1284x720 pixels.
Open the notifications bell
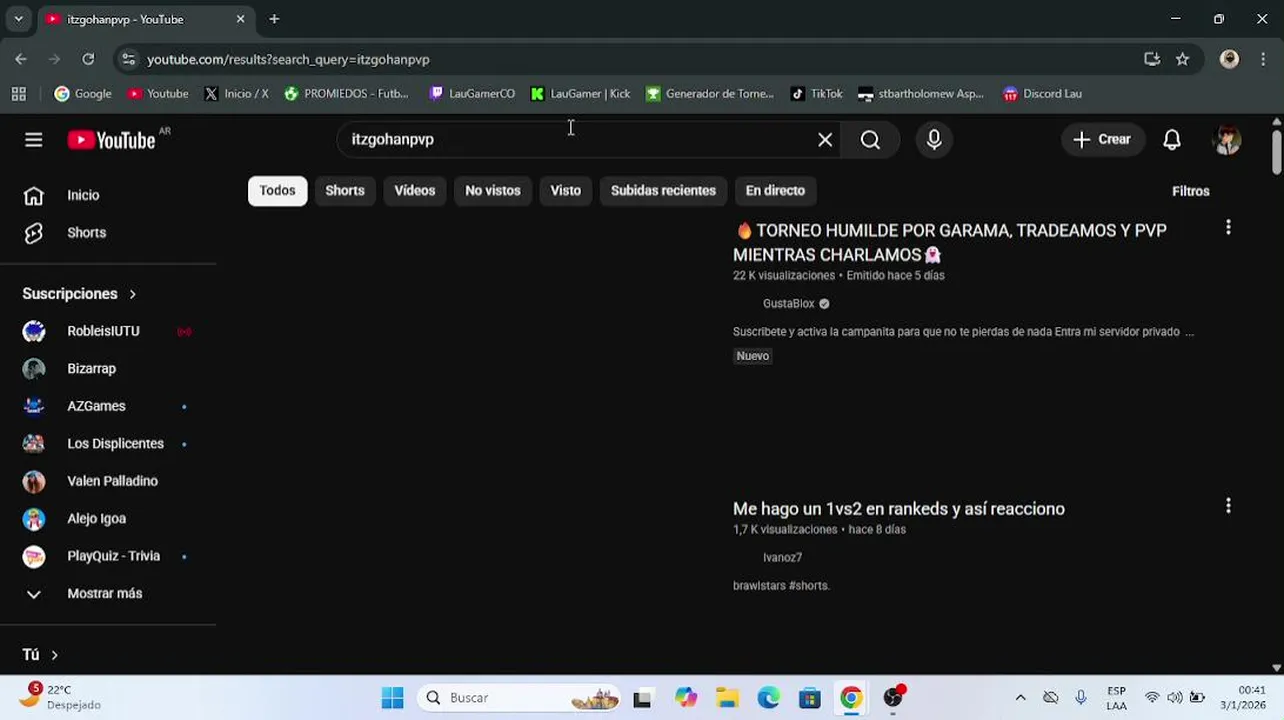[x=1172, y=140]
